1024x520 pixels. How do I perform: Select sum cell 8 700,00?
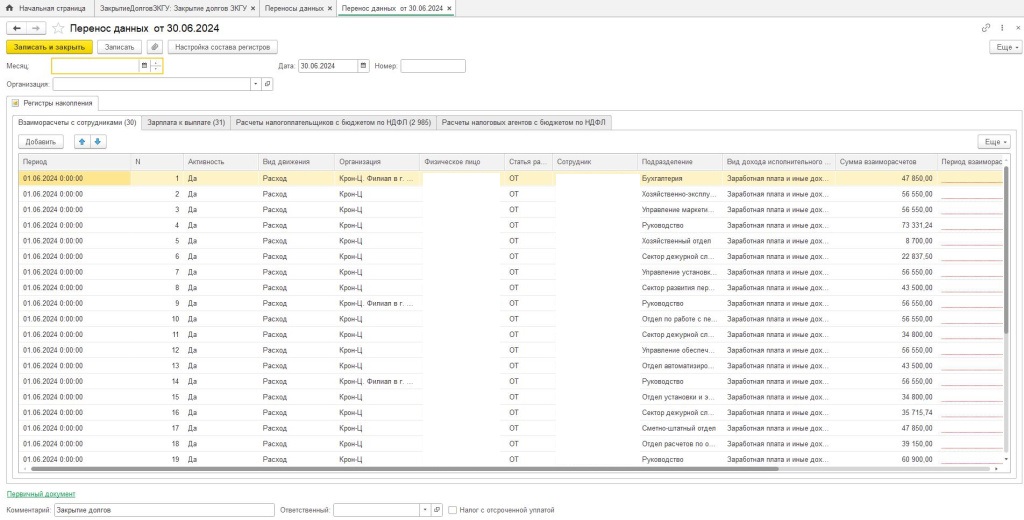point(886,241)
